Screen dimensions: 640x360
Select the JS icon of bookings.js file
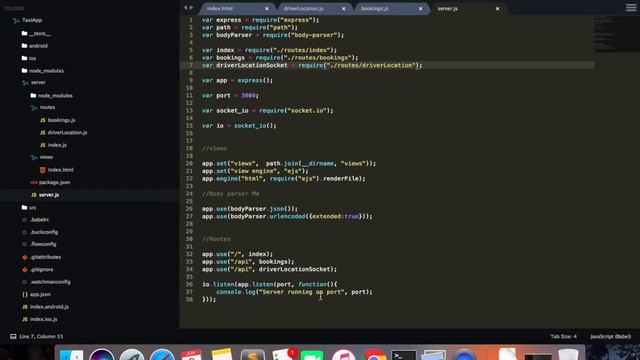tap(42, 120)
